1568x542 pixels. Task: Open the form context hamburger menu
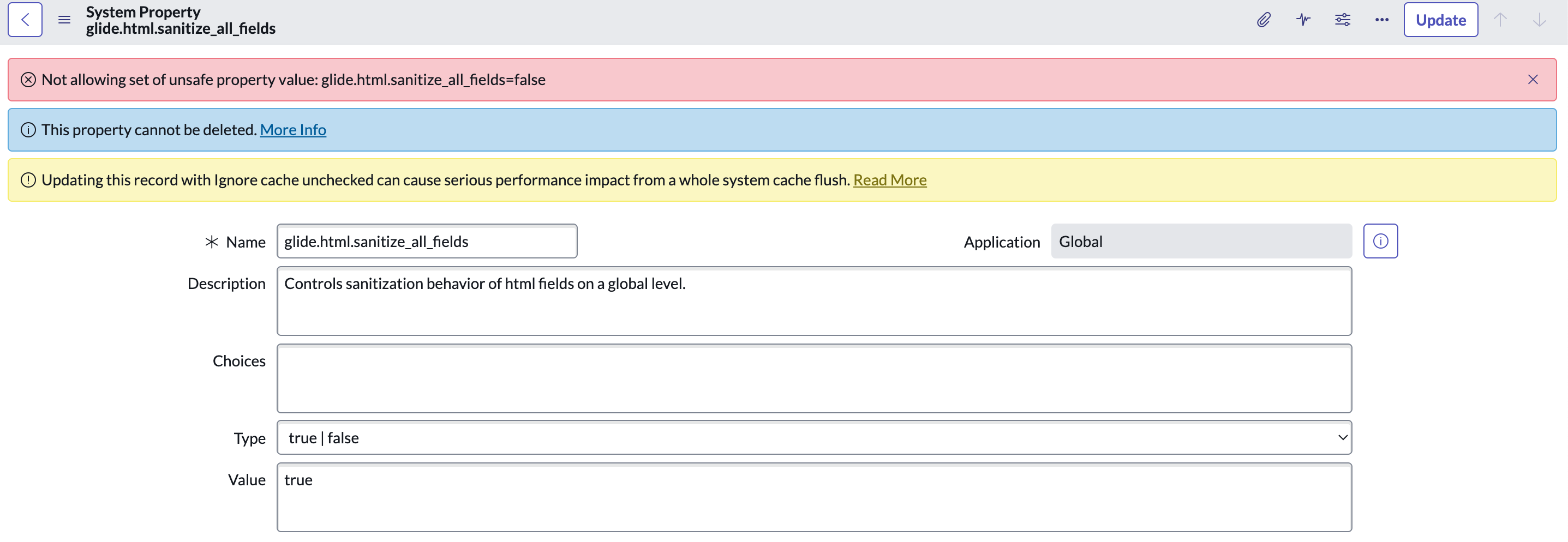click(64, 20)
